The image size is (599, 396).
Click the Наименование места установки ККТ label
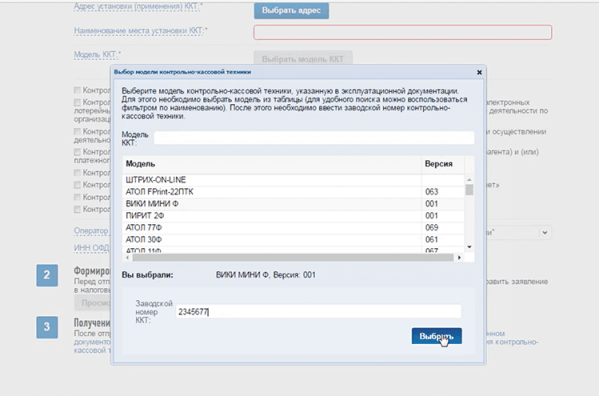[139, 31]
